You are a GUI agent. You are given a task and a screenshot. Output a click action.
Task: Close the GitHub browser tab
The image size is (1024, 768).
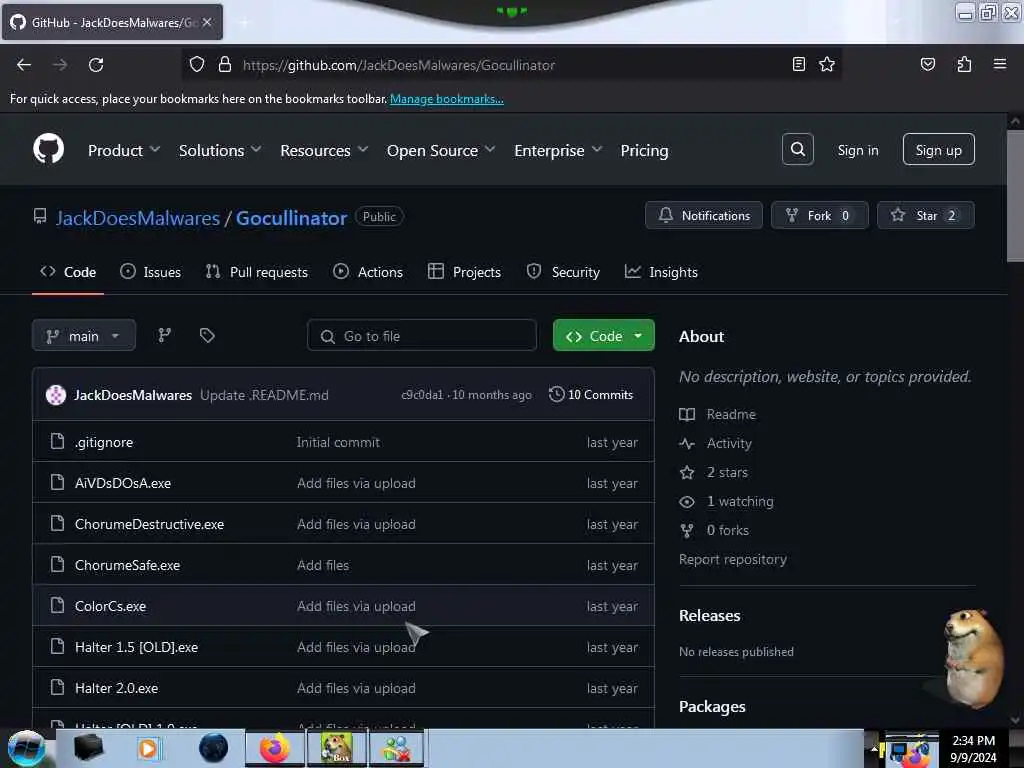(207, 22)
